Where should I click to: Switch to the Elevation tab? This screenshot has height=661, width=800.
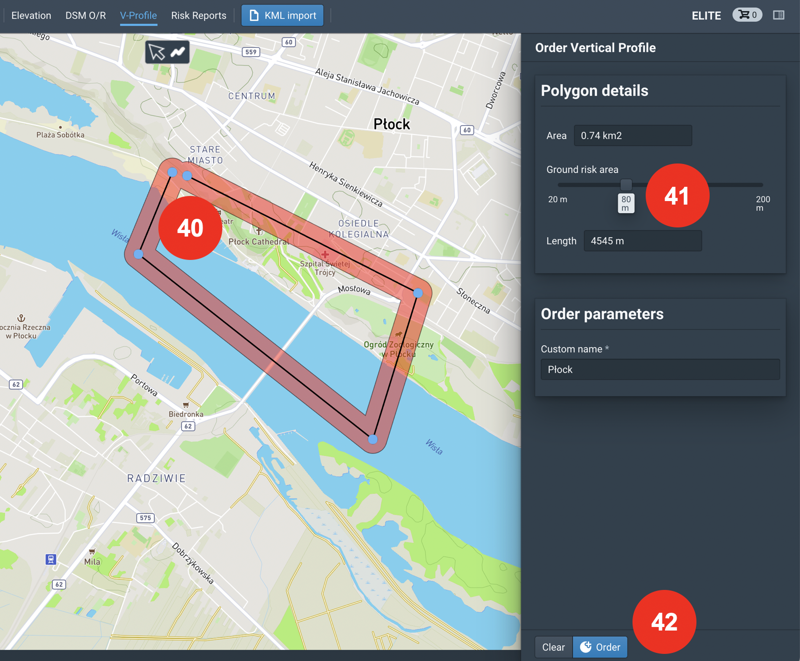tap(31, 15)
